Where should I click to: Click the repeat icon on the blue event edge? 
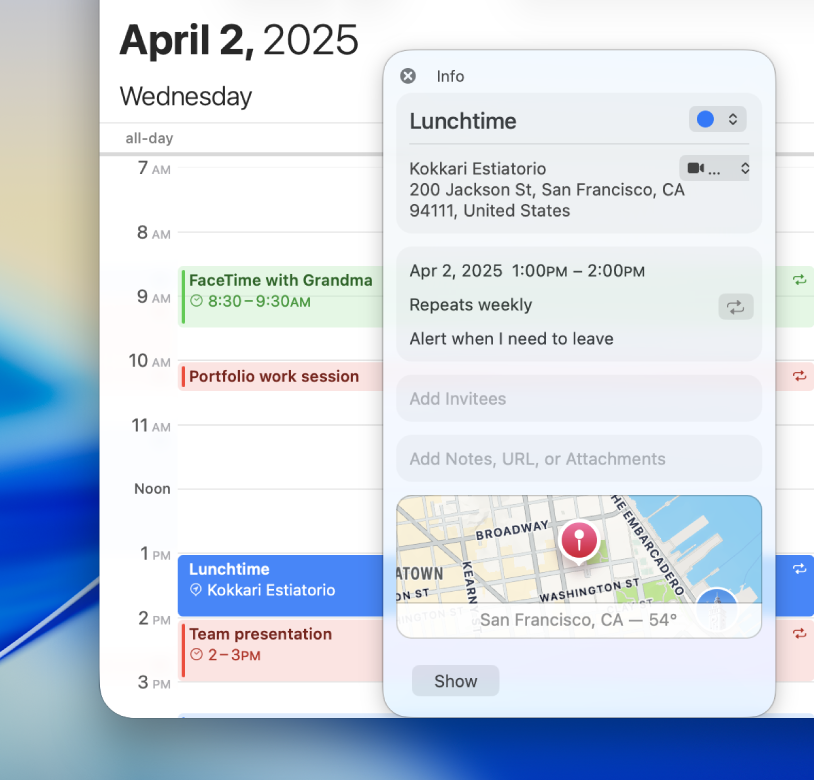798,567
